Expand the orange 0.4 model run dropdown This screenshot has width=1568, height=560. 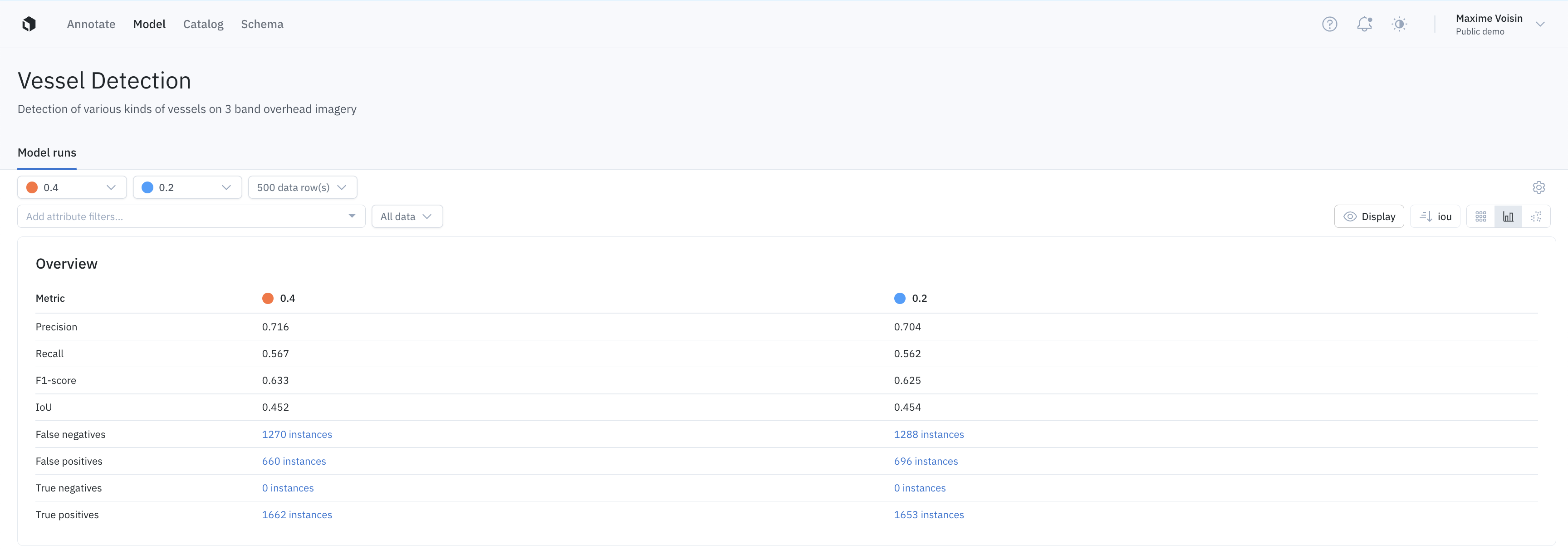(x=72, y=187)
